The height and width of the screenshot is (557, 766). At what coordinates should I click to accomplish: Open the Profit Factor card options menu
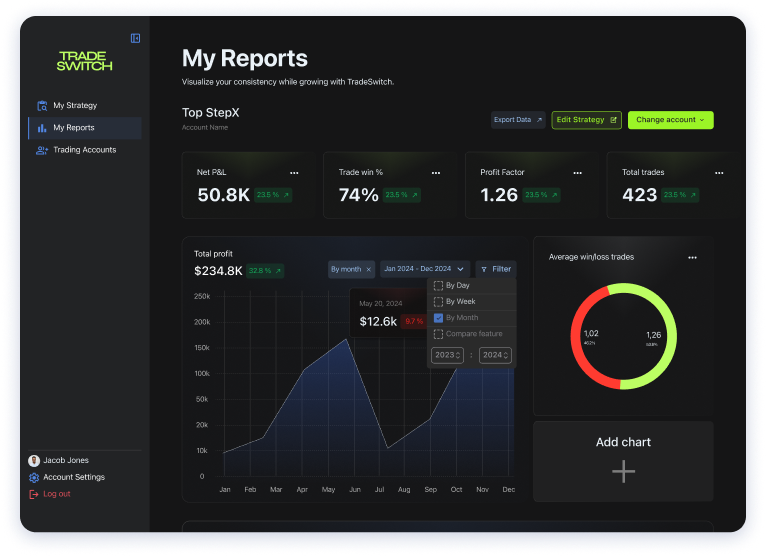[577, 173]
